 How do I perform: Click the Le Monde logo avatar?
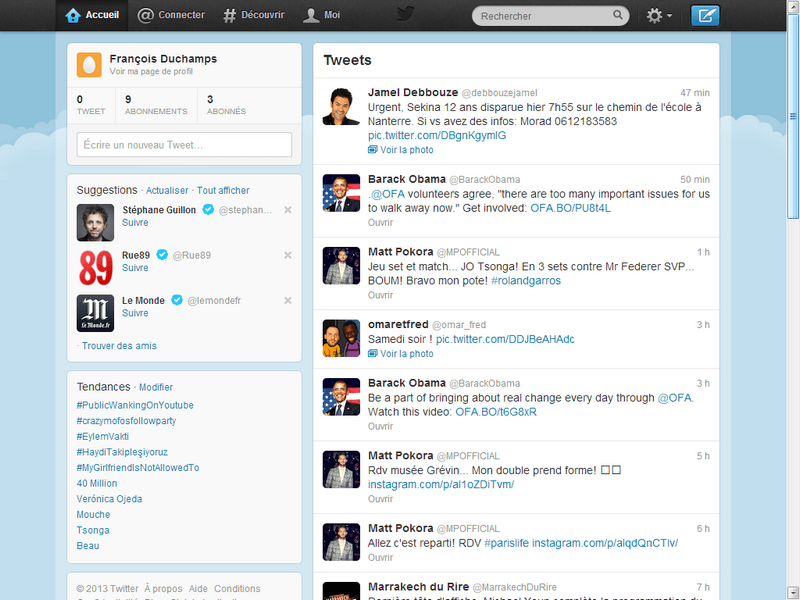tap(95, 313)
